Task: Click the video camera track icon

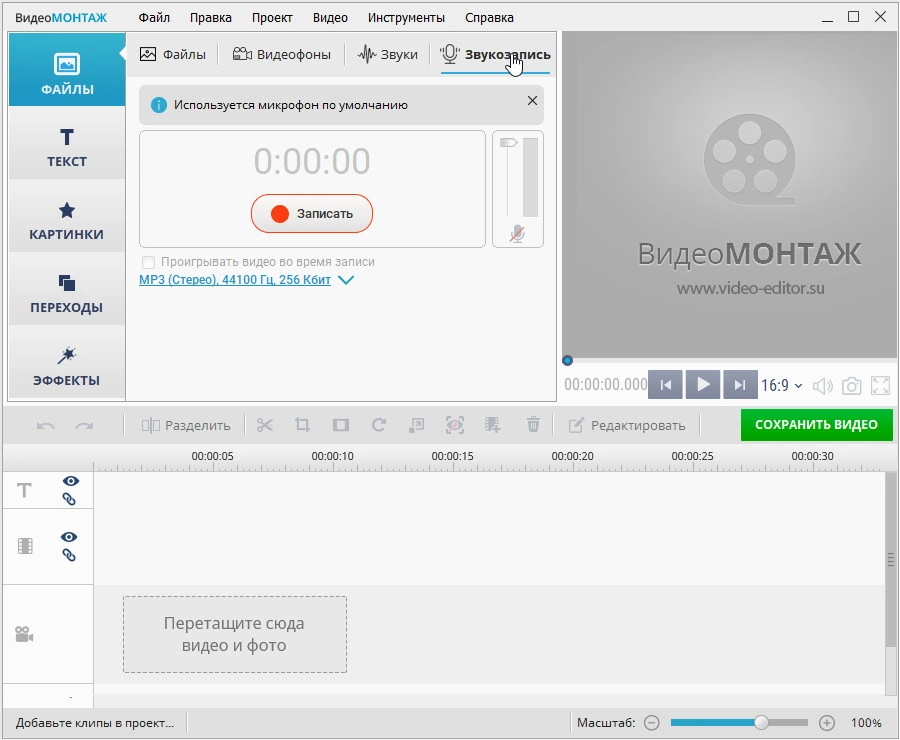Action: (x=24, y=634)
